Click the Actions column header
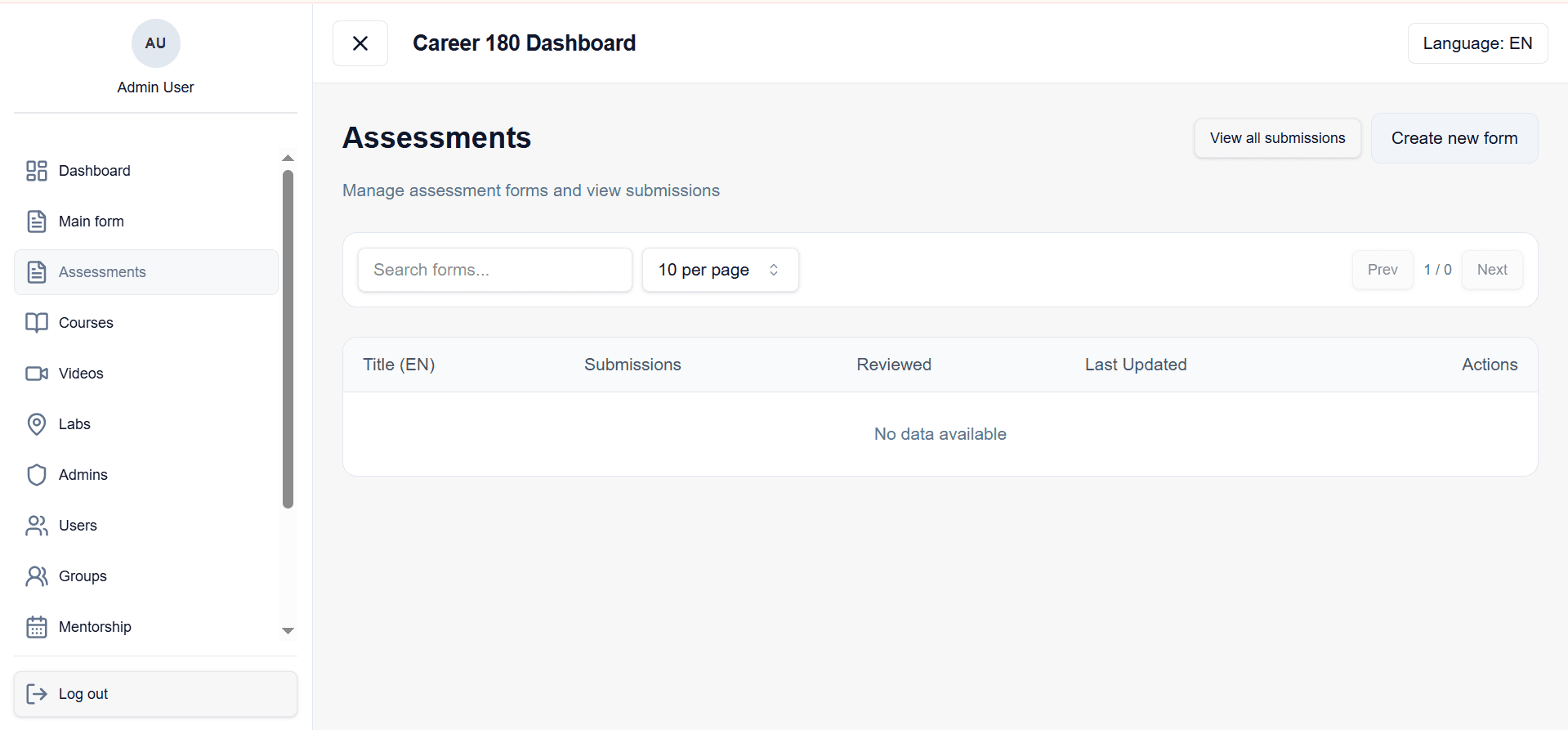The image size is (1568, 730). coord(1490,365)
